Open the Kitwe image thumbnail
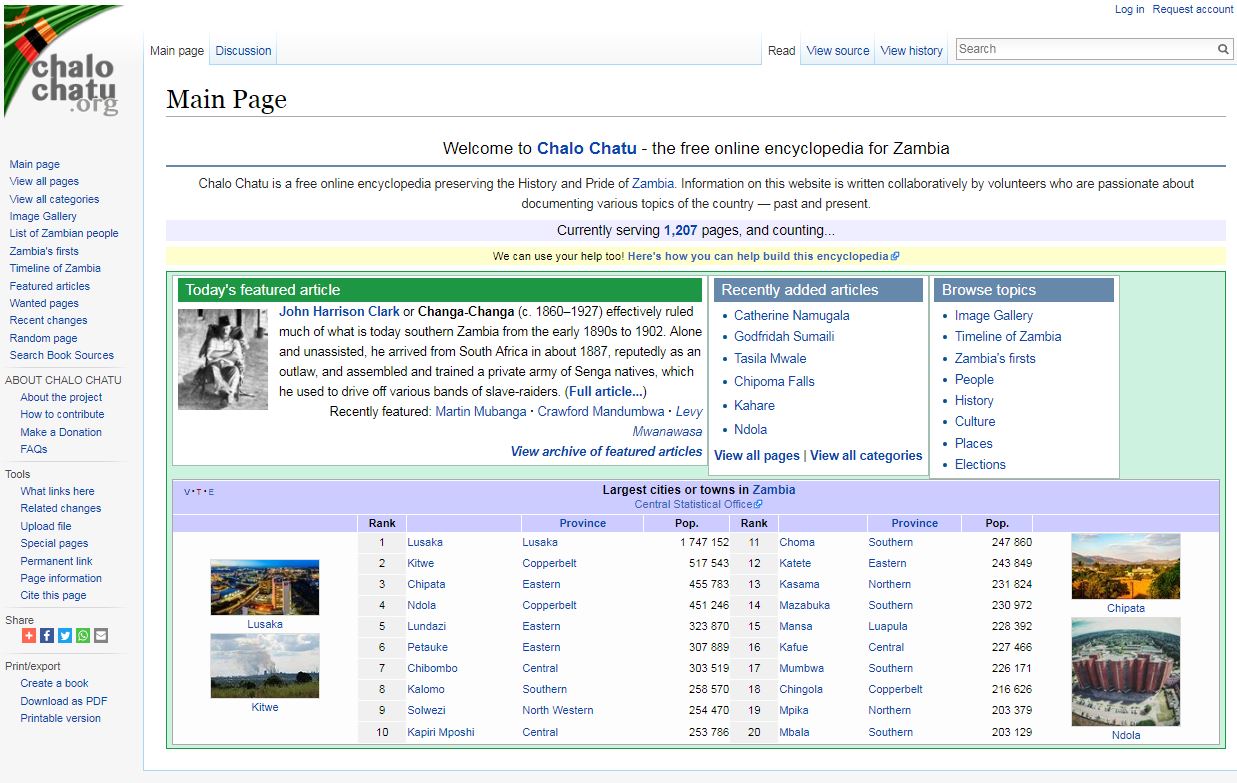This screenshot has width=1237, height=783. pyautogui.click(x=265, y=665)
